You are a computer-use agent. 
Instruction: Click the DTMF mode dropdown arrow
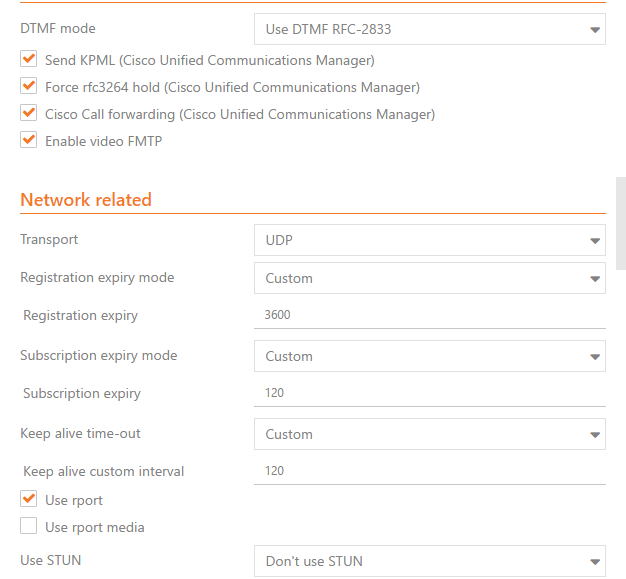(594, 30)
